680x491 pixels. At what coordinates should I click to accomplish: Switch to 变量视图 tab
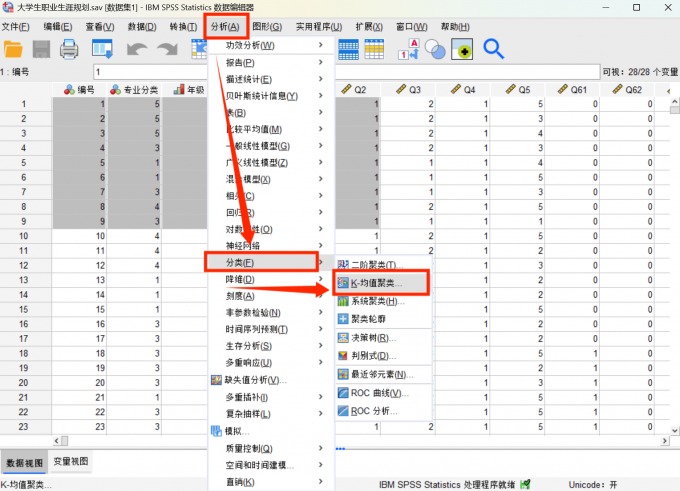pos(71,462)
